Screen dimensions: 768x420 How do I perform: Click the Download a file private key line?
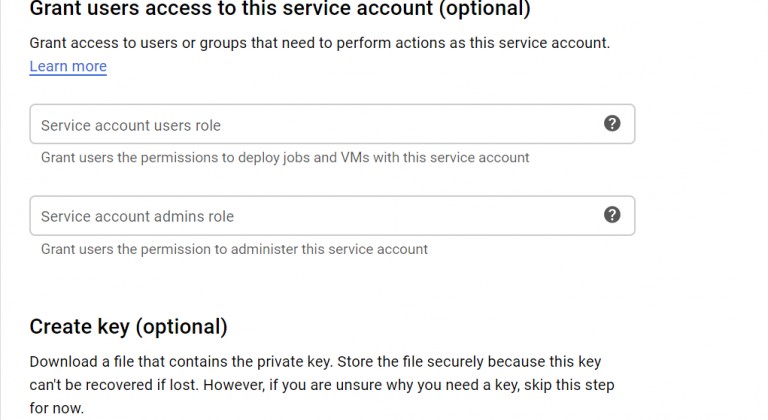point(315,362)
